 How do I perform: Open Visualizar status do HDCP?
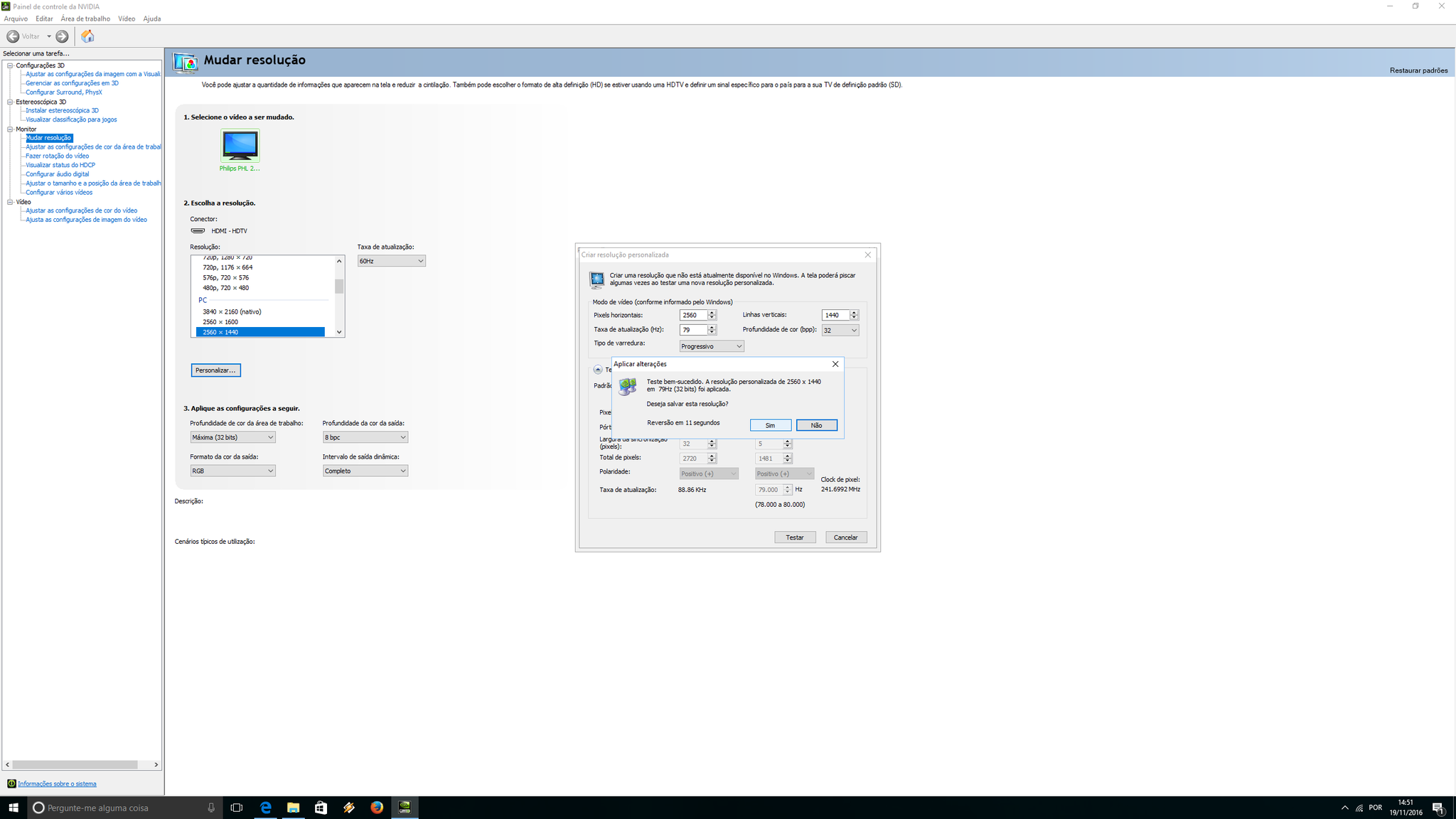(x=60, y=165)
